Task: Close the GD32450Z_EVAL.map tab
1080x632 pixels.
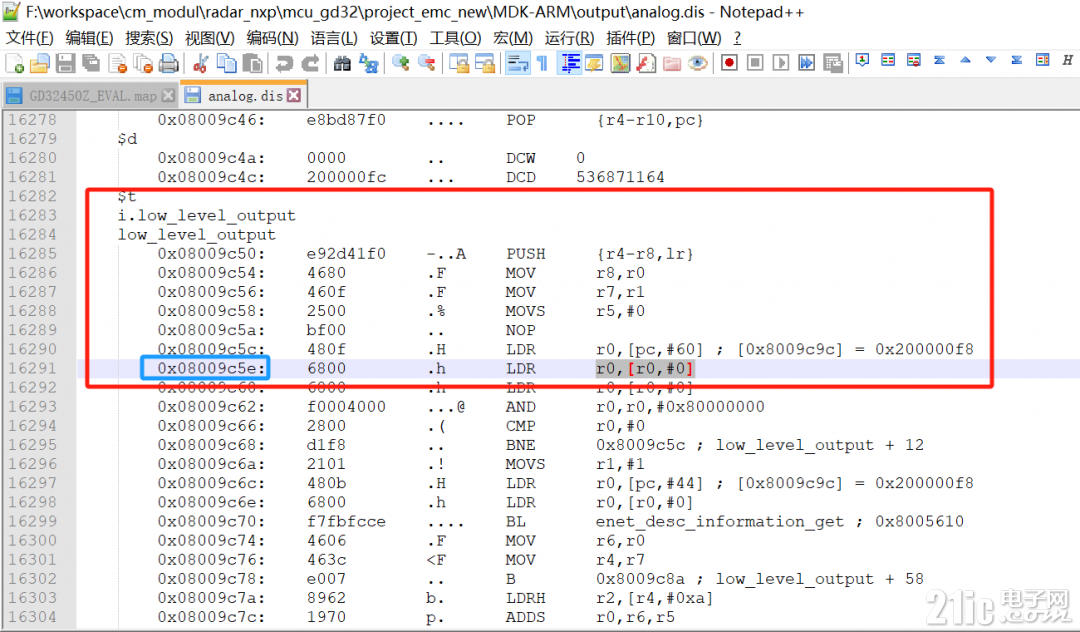Action: coord(167,96)
